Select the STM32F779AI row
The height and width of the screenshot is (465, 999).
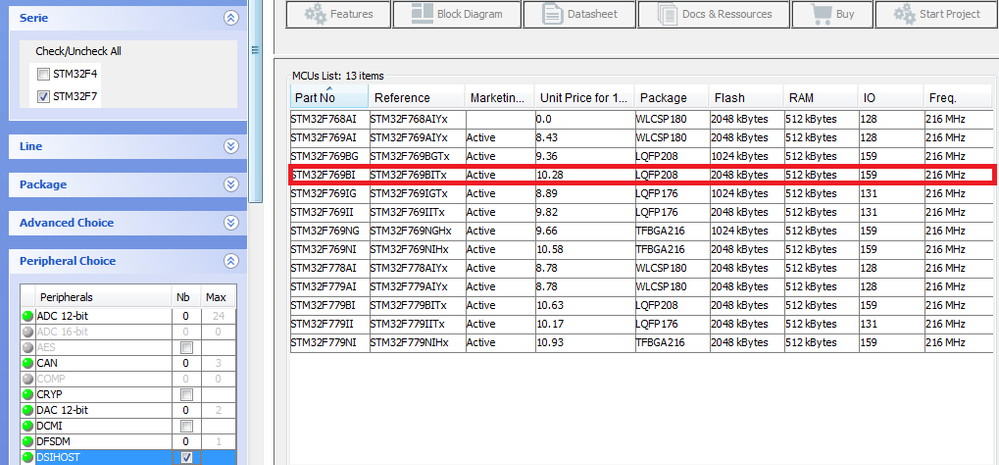(x=641, y=287)
